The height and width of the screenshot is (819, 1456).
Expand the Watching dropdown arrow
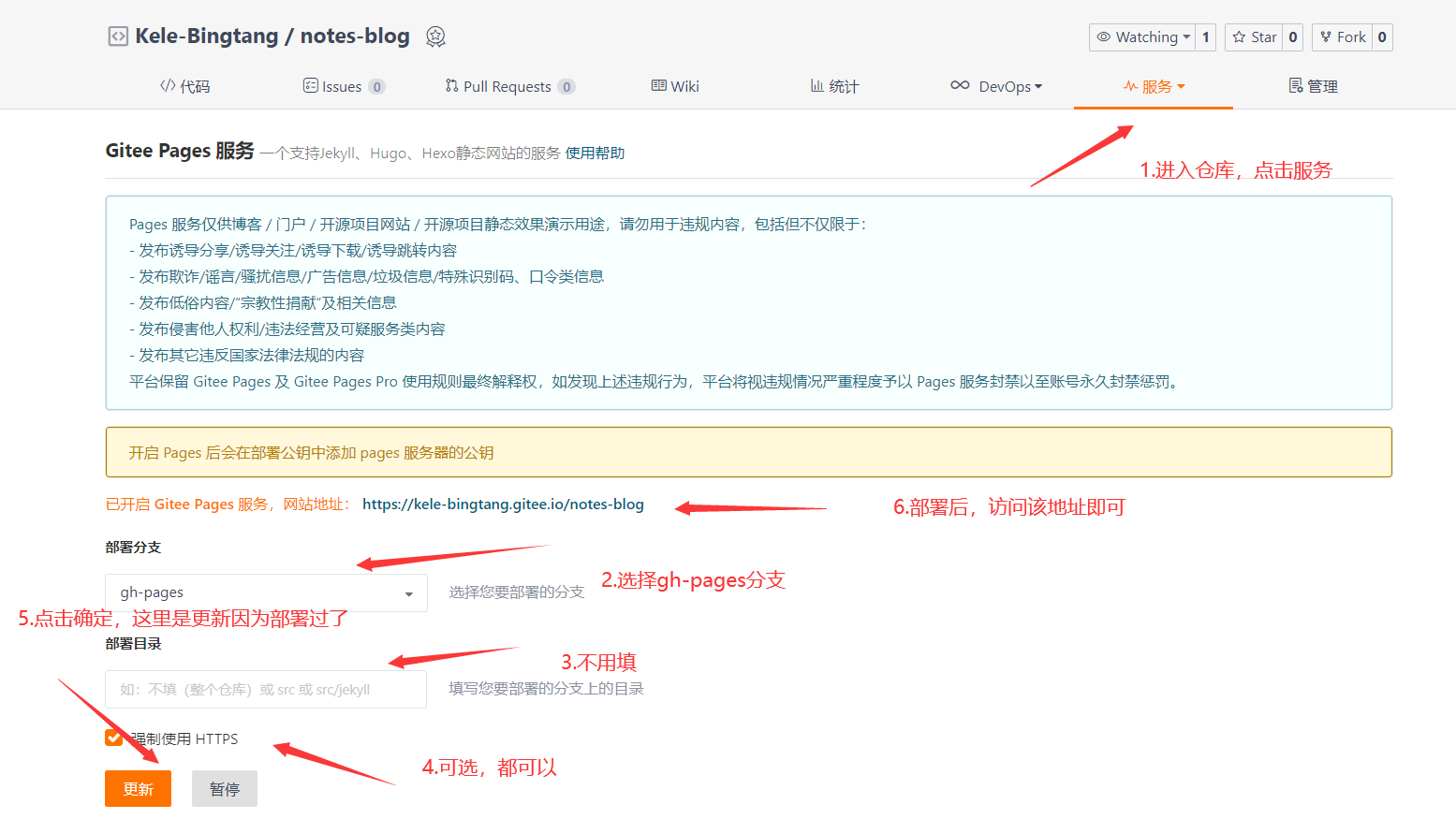pos(1186,37)
